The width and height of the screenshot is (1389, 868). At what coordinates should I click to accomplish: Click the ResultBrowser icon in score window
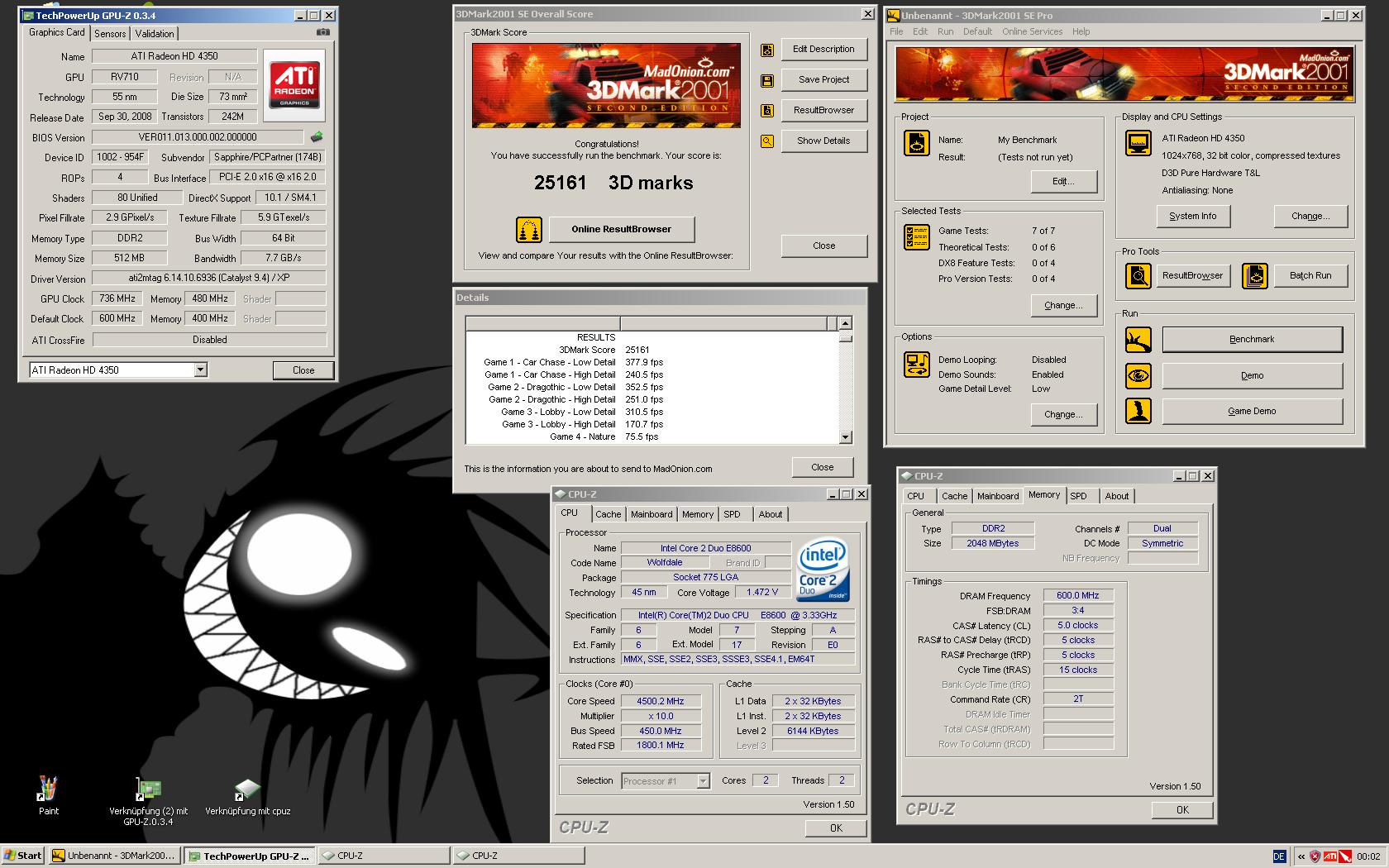(767, 111)
